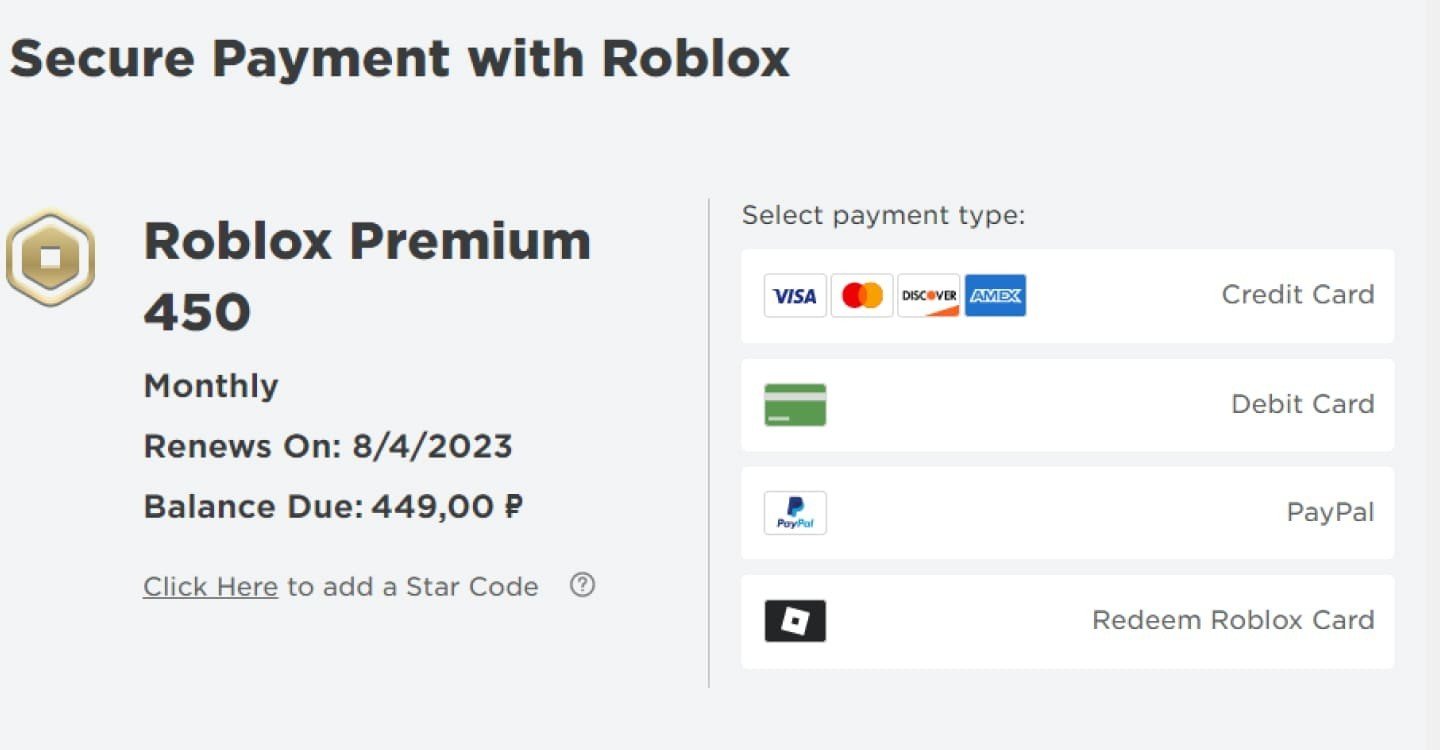Select Credit Card payment label
The image size is (1440, 750).
tap(1298, 294)
